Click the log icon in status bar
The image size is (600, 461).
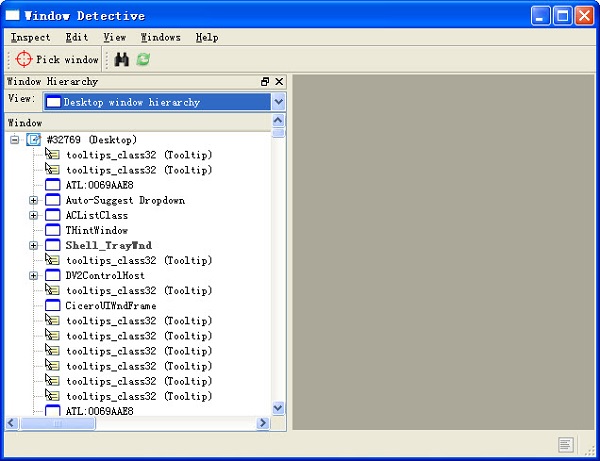click(565, 444)
